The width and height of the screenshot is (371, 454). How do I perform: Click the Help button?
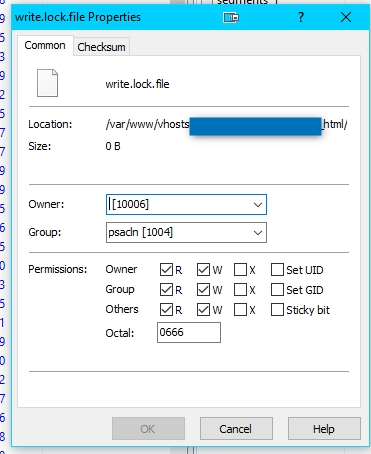pyautogui.click(x=324, y=429)
